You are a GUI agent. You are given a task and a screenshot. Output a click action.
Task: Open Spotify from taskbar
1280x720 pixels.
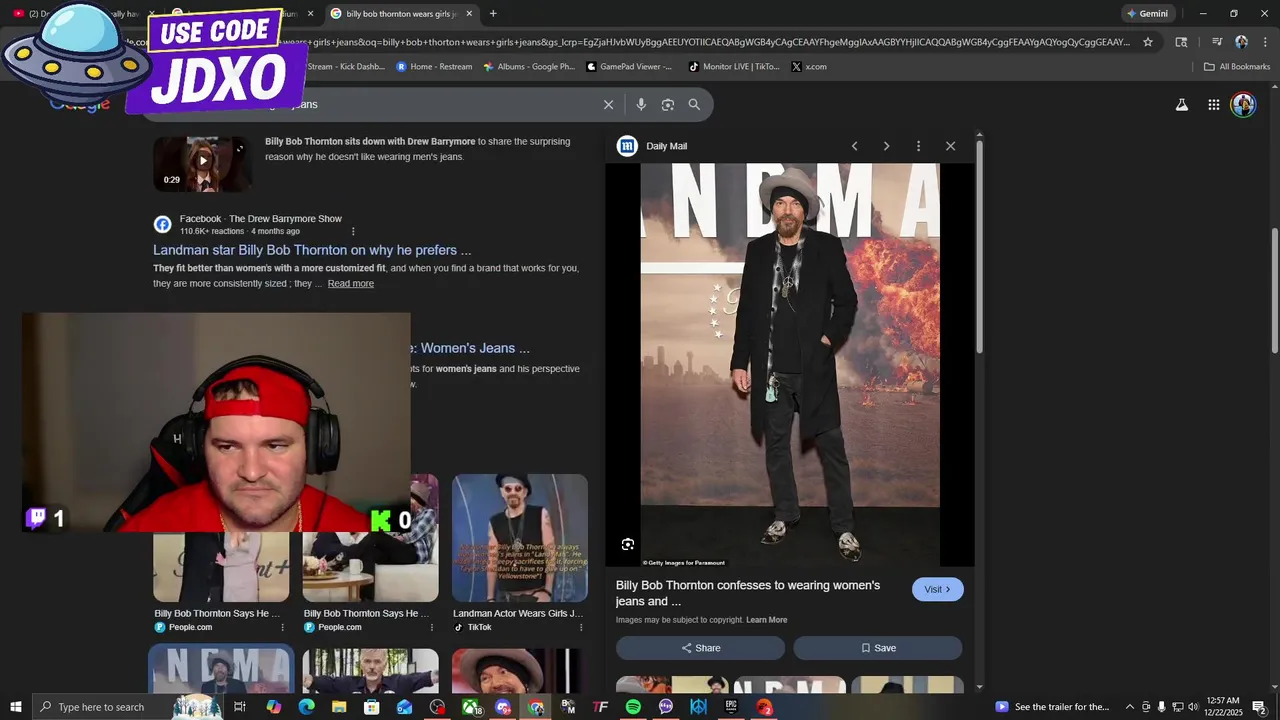pos(633,707)
